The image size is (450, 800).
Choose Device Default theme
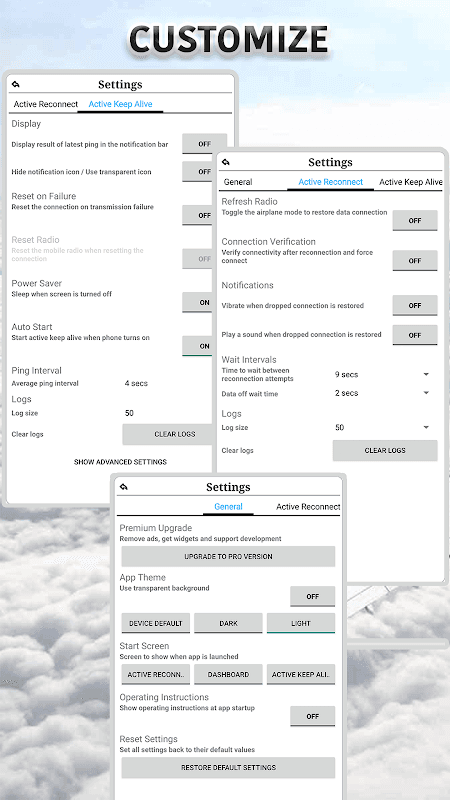pos(156,623)
